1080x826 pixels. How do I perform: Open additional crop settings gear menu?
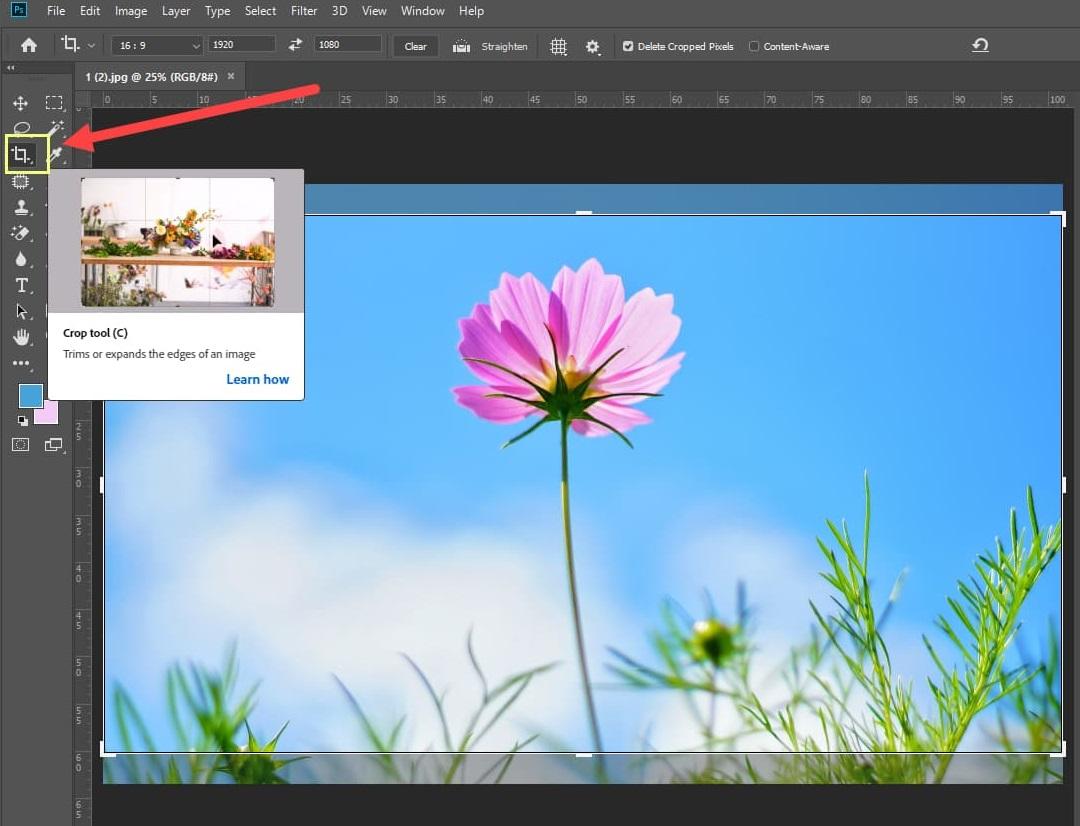(593, 46)
